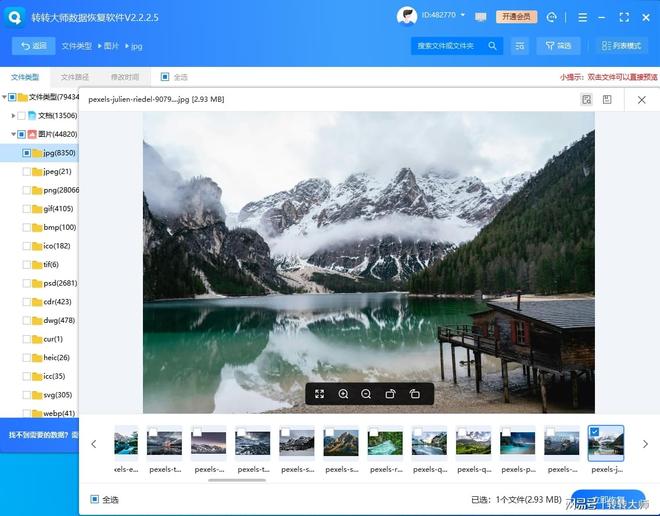Click the jpg breadcrumb item
This screenshot has width=660, height=516.
point(136,46)
